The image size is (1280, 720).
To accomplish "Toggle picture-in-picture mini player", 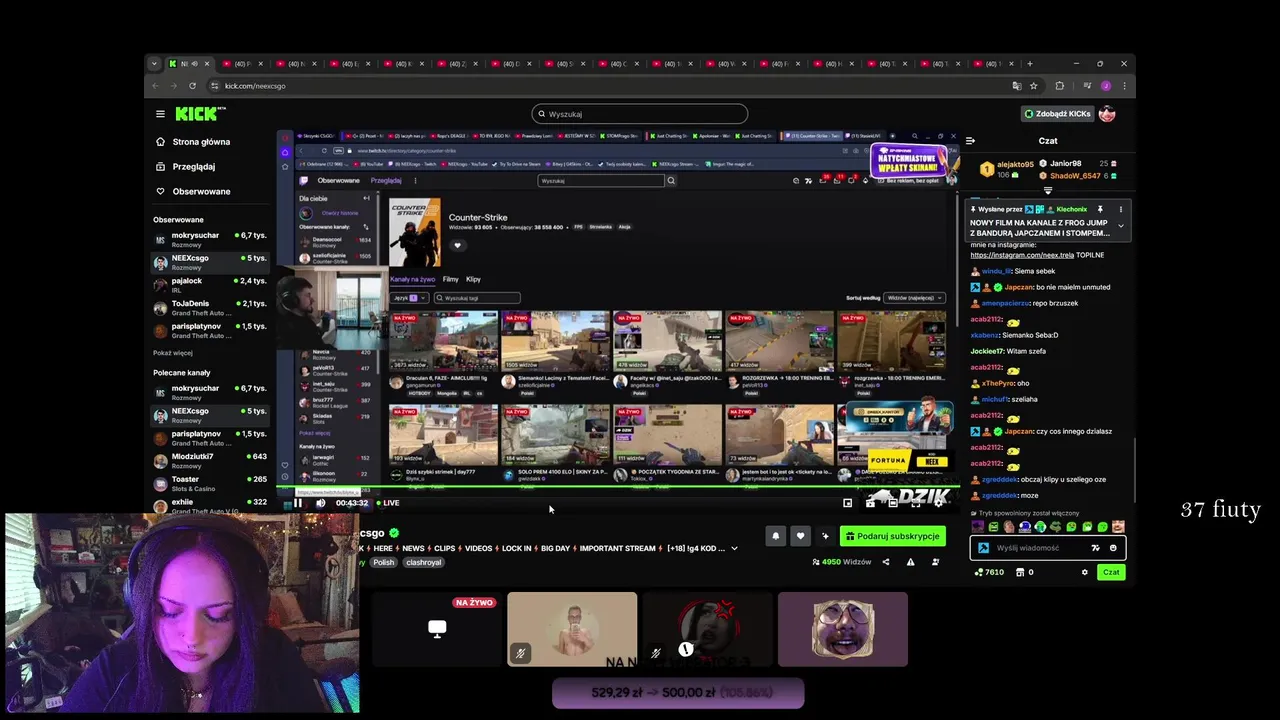I will [848, 503].
